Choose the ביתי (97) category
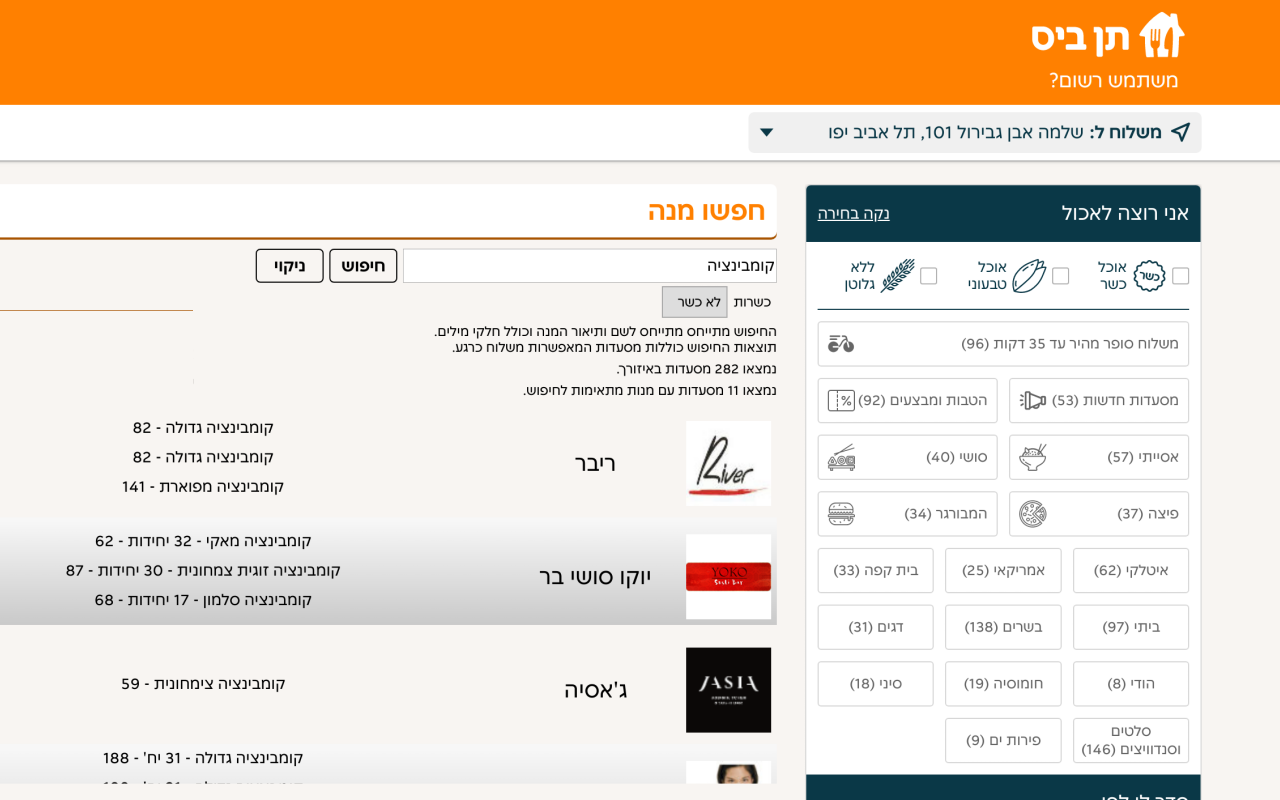The height and width of the screenshot is (800, 1280). pyautogui.click(x=1131, y=627)
